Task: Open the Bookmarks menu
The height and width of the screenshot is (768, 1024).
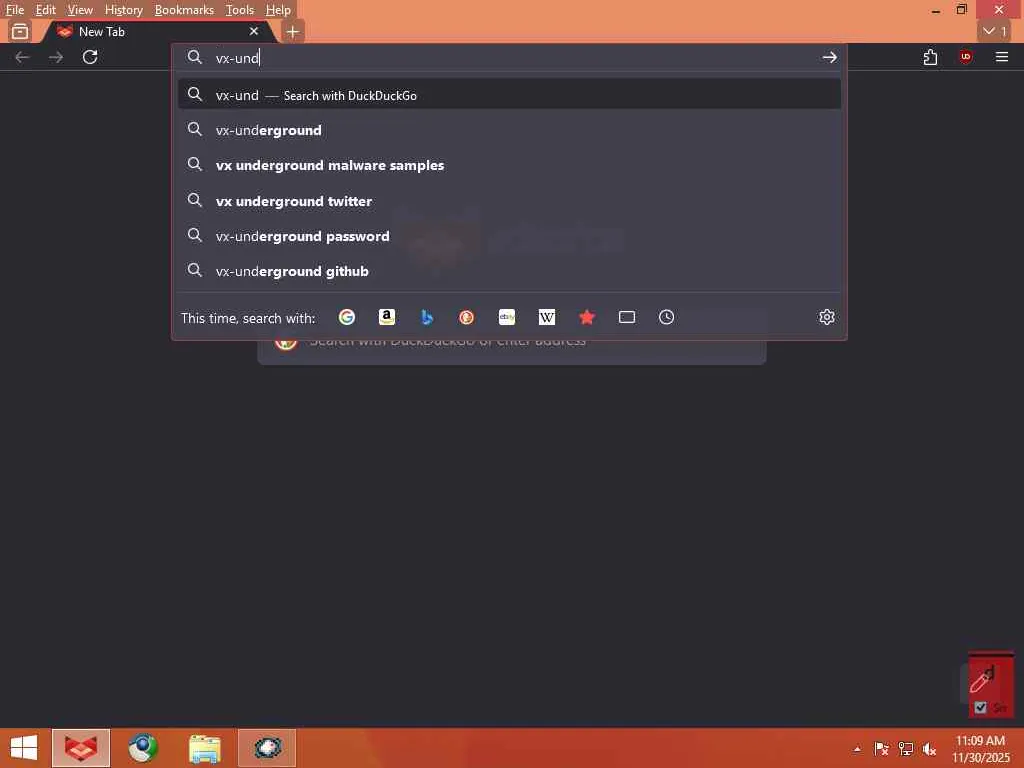Action: tap(184, 10)
